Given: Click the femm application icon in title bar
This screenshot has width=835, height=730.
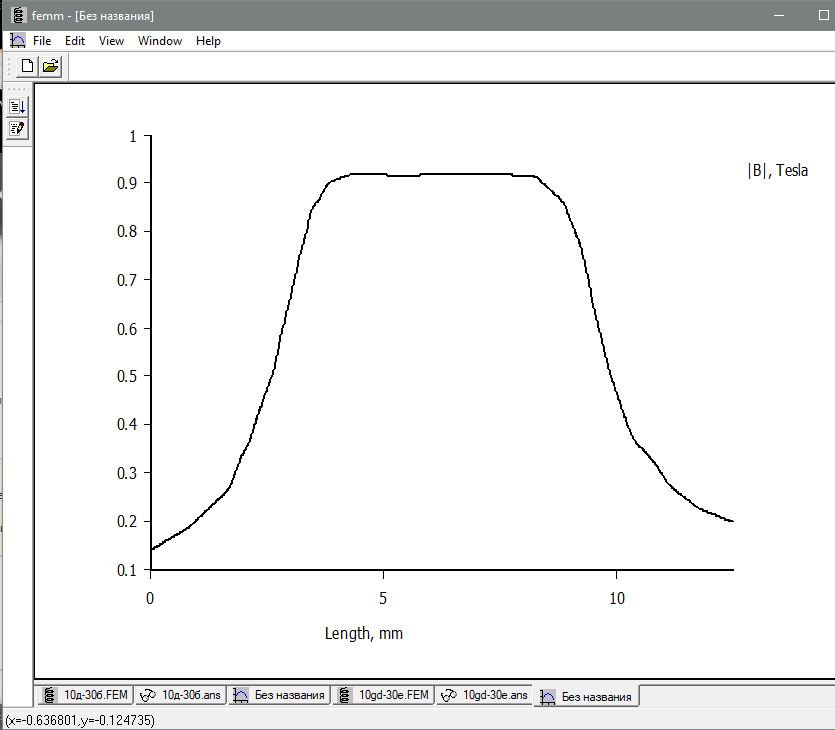Looking at the screenshot, I should point(19,15).
